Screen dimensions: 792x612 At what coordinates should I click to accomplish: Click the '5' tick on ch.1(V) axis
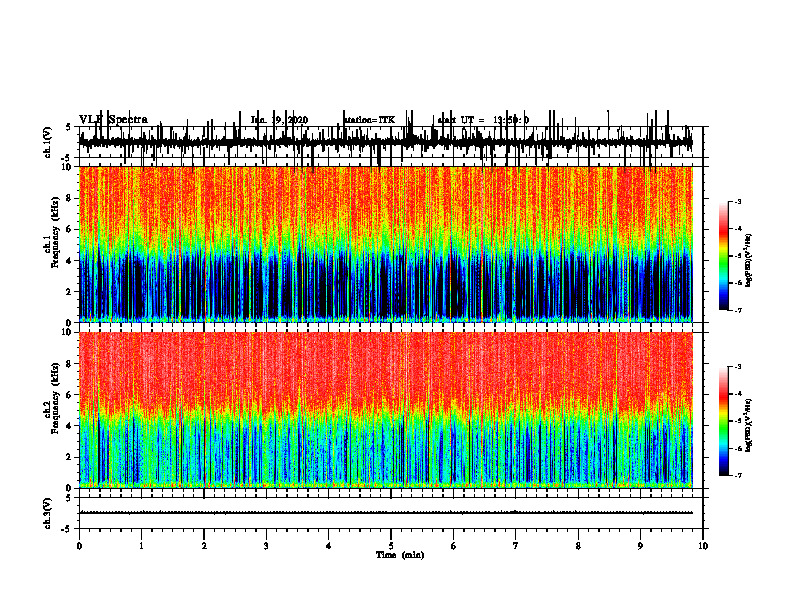68,128
